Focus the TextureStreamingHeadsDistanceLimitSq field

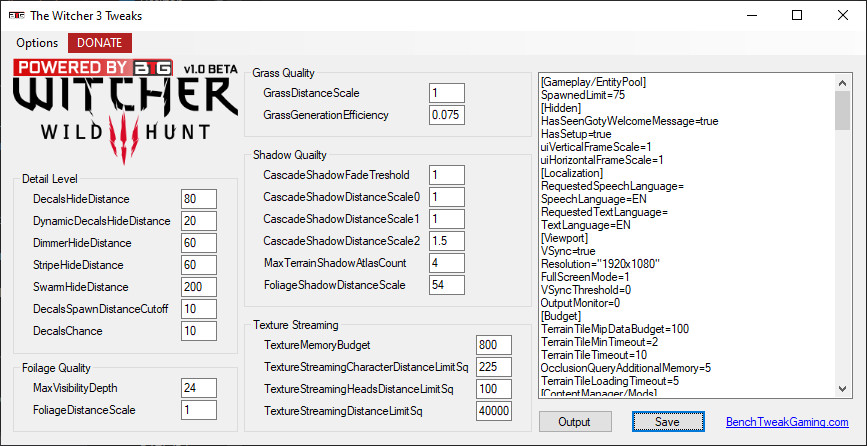point(494,389)
